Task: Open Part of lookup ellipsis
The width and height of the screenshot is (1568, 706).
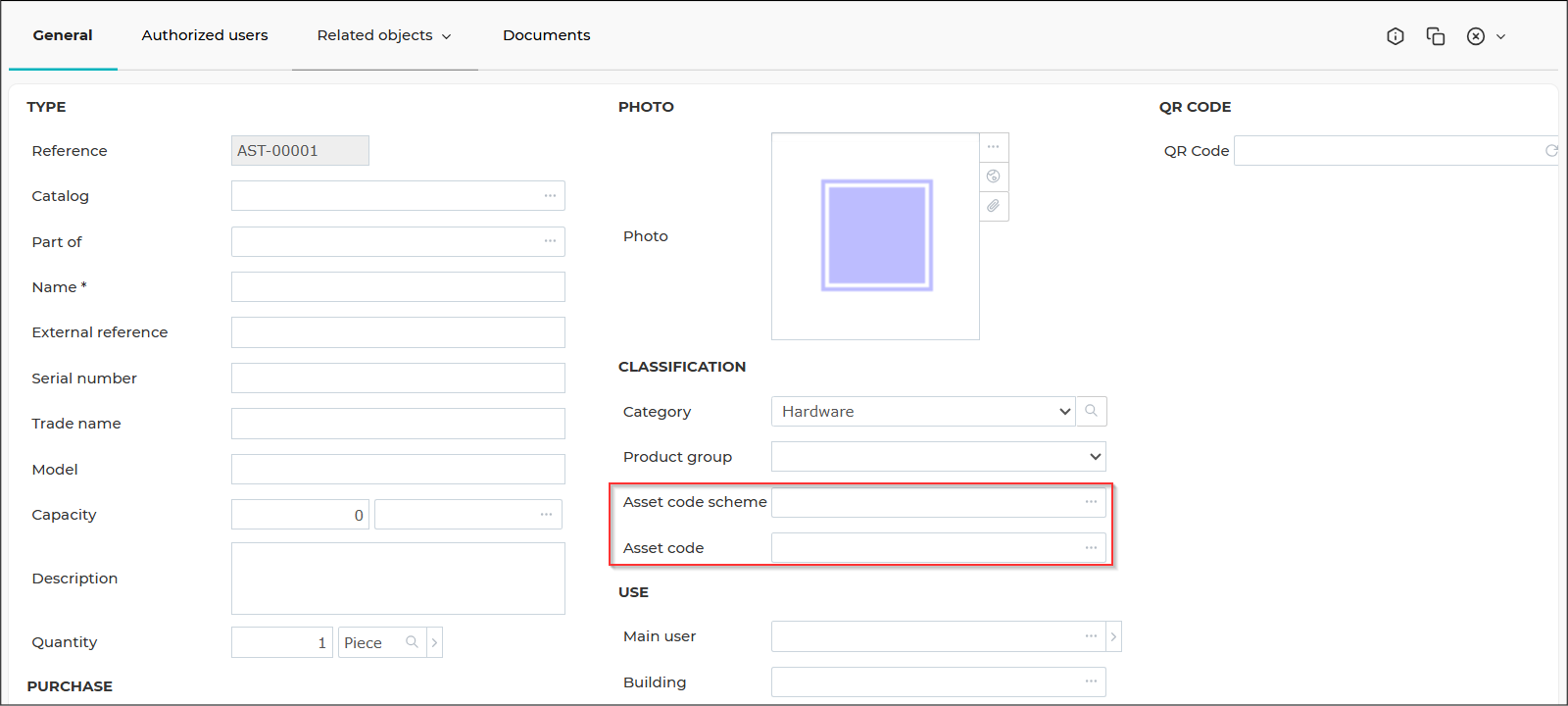Action: (550, 241)
